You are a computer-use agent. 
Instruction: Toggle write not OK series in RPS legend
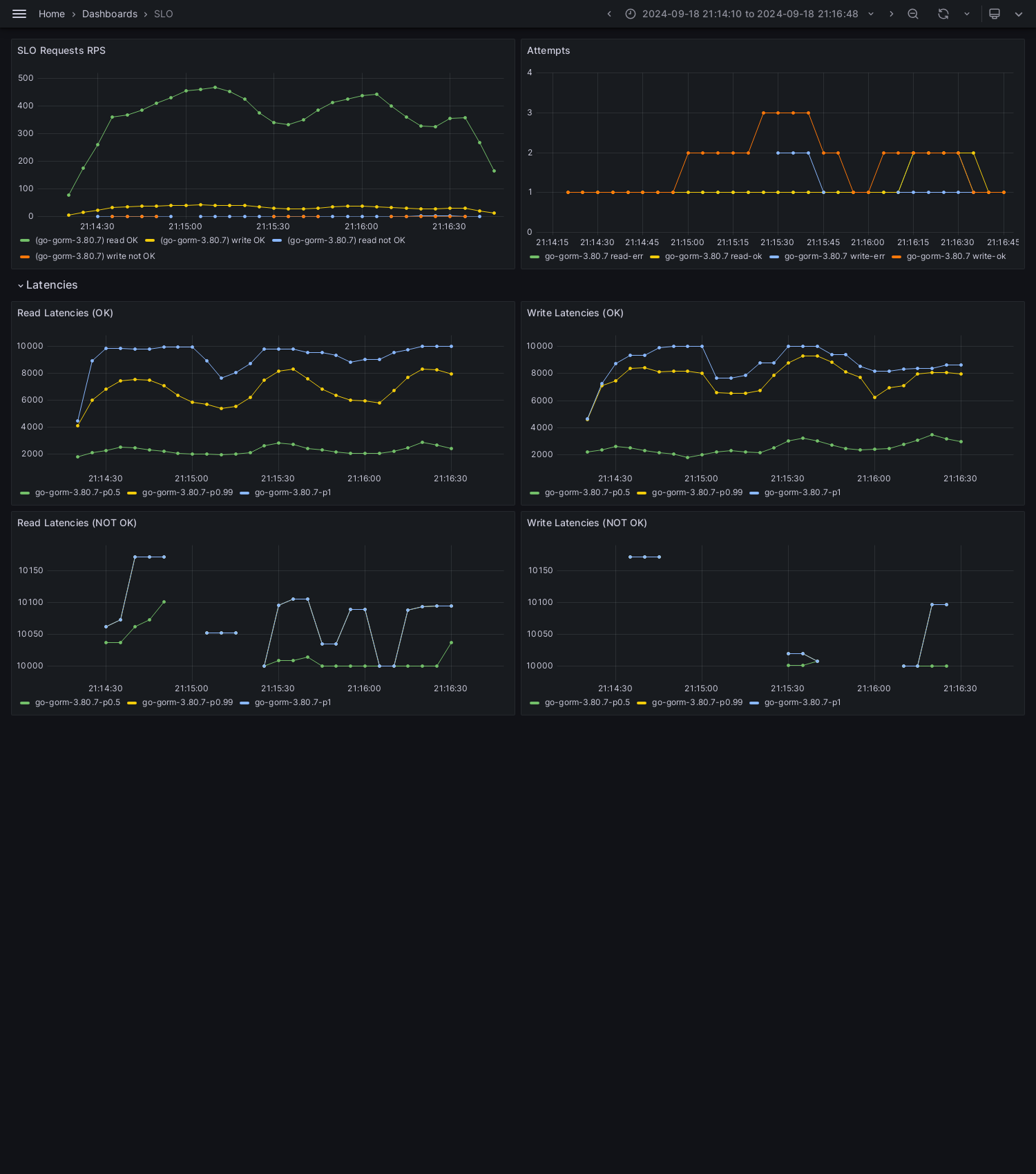[x=95, y=256]
